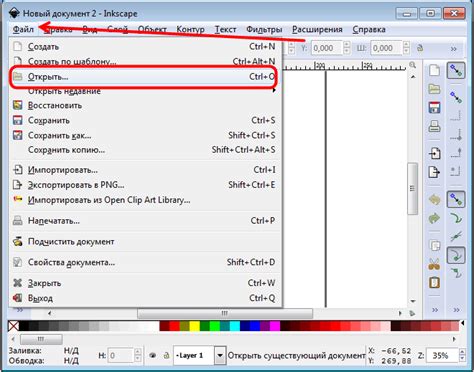Screen dimensions: 474x372
Task: Click the Y coordinate stepper arrows
Action: [x=347, y=48]
